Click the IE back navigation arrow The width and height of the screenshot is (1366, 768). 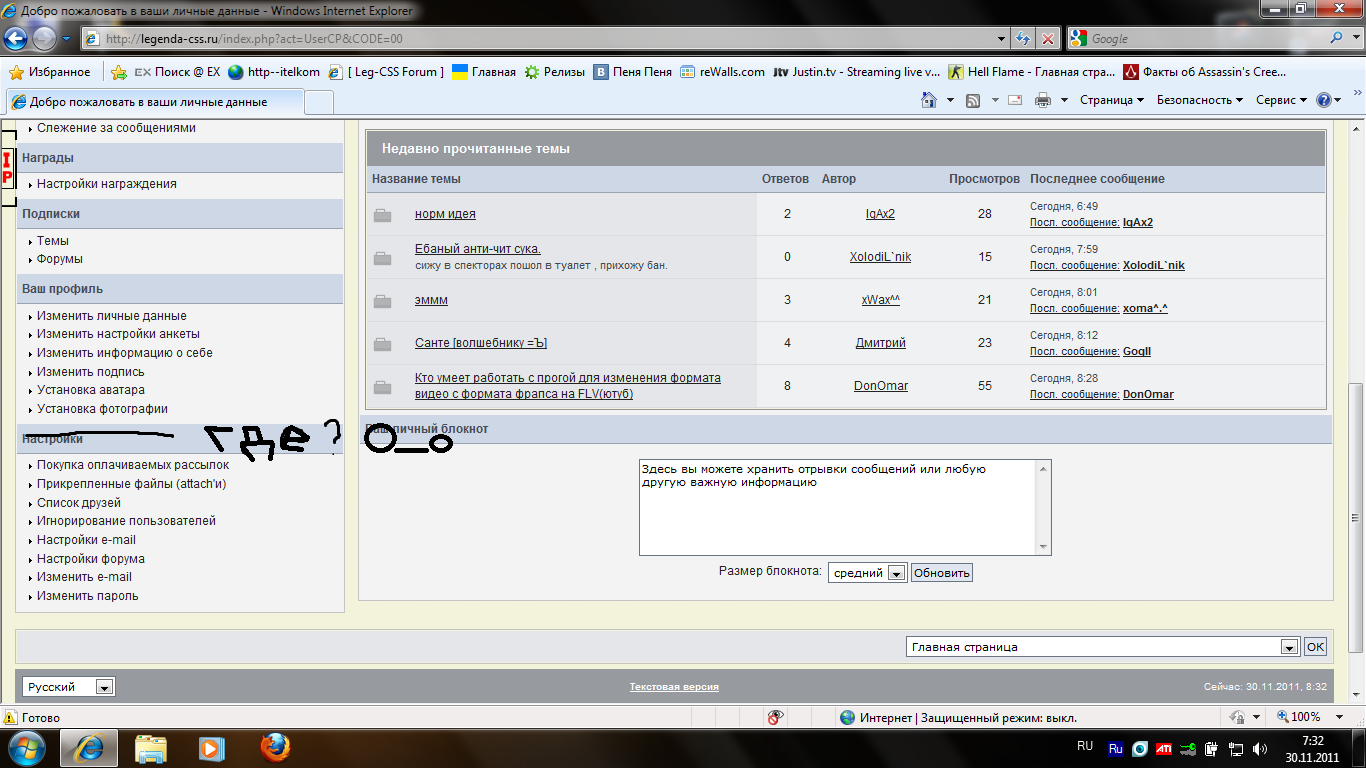pos(17,39)
